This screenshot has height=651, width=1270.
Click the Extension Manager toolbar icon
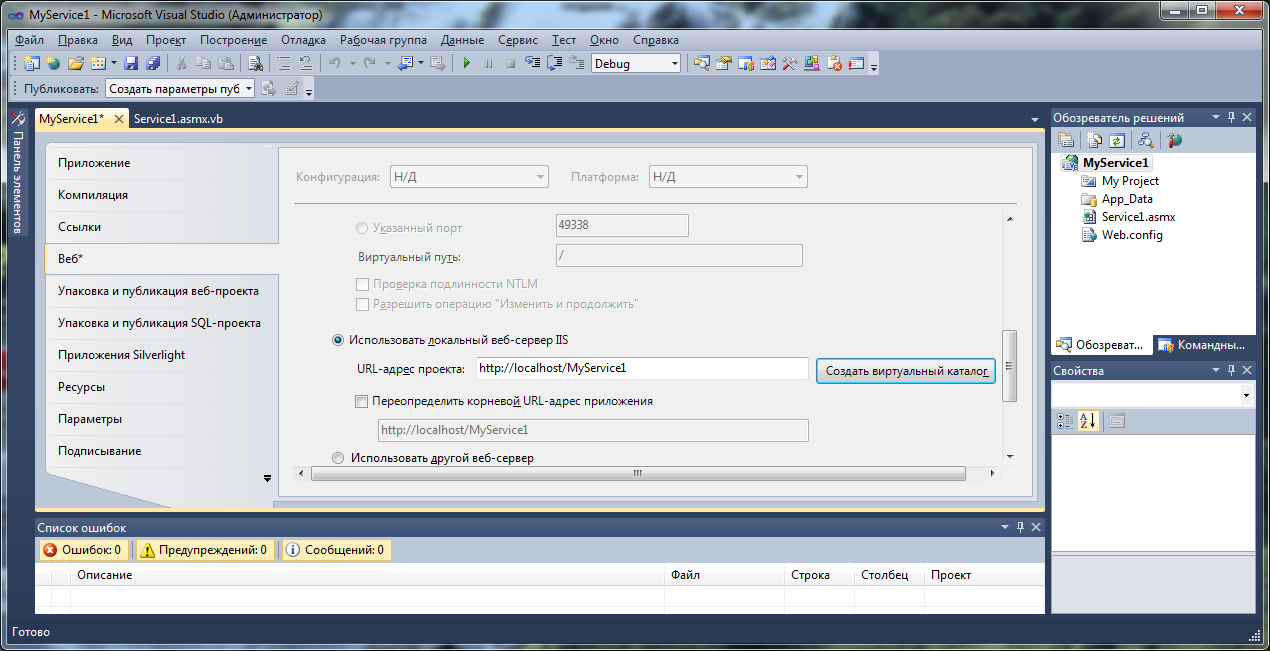point(812,63)
